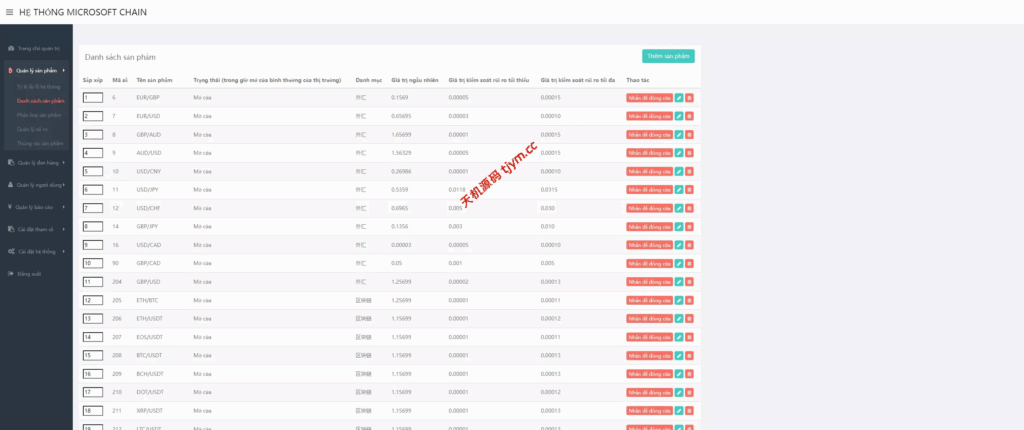Click the 'Thêm sản phẩm' button
The width and height of the screenshot is (1024, 430).
point(668,56)
